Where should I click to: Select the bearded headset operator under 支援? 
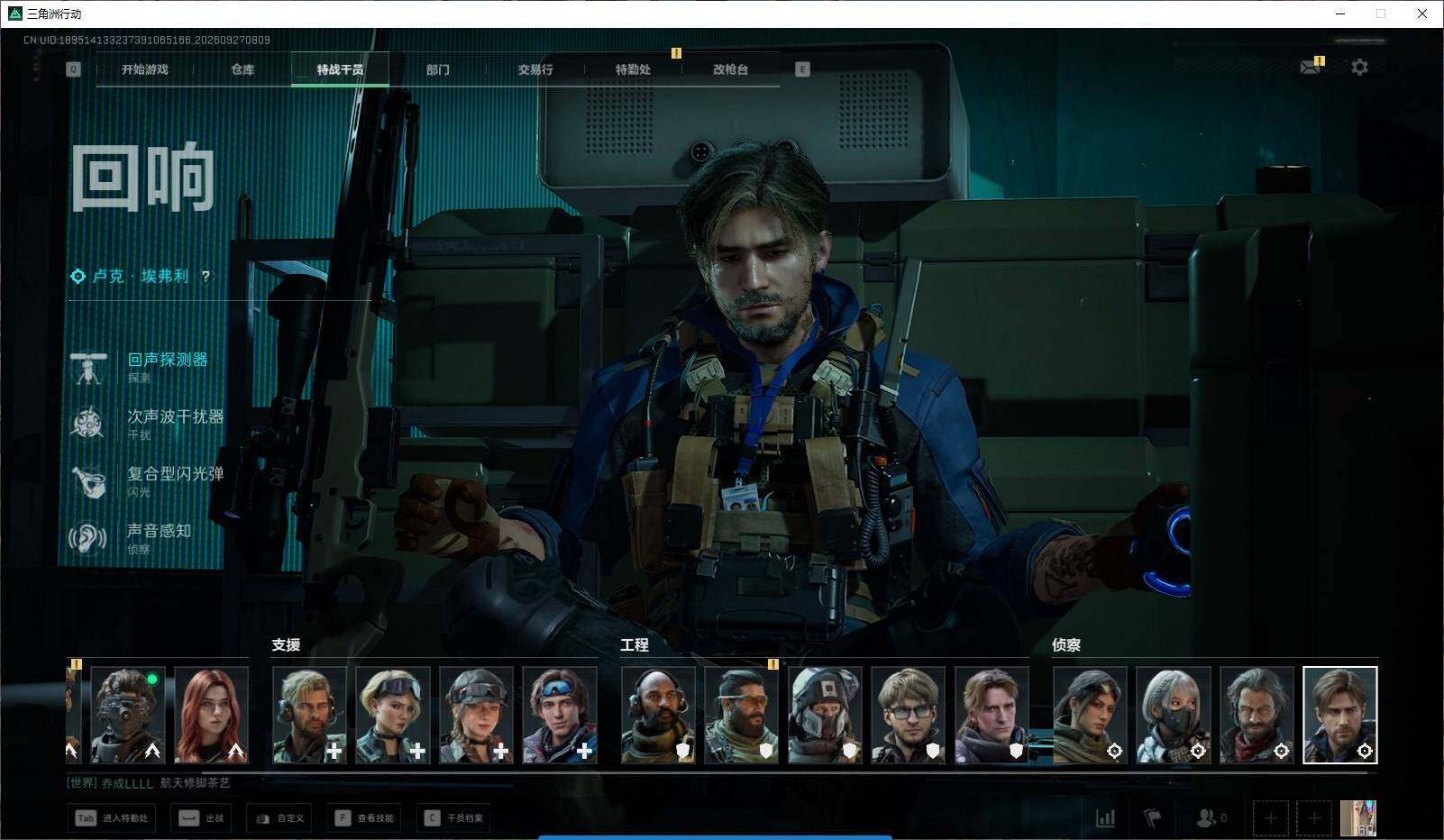[x=309, y=715]
